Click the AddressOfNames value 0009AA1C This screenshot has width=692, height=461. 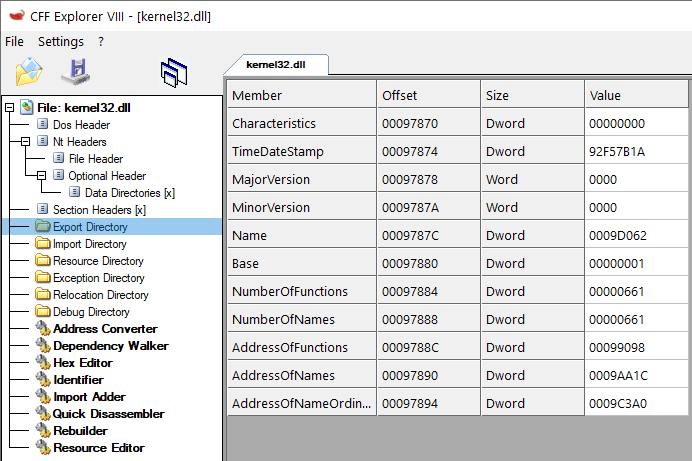click(636, 375)
